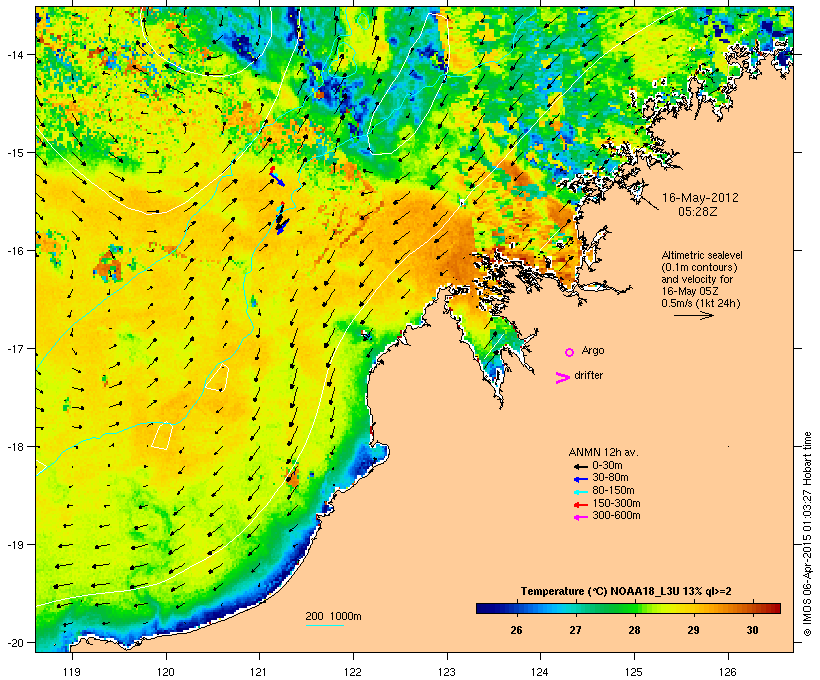Click the blue mooring current arrow near 121 -15
Image resolution: width=820 pixels, height=680 pixels.
pos(278,180)
